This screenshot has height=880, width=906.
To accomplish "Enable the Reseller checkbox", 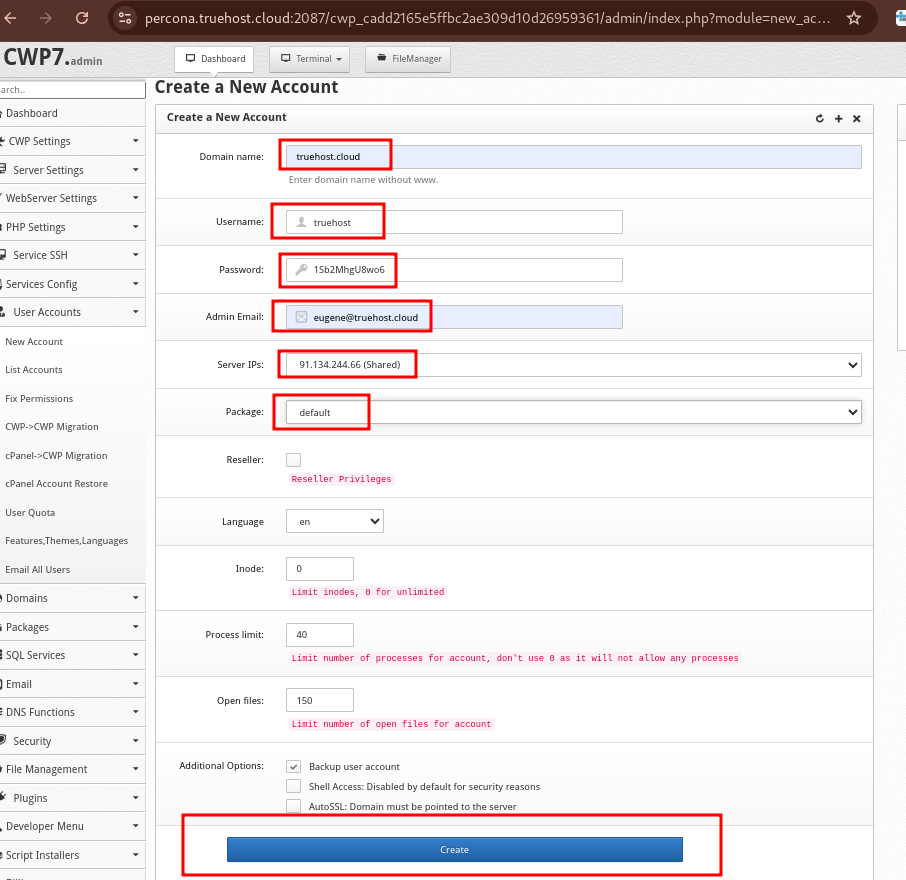I will (294, 460).
